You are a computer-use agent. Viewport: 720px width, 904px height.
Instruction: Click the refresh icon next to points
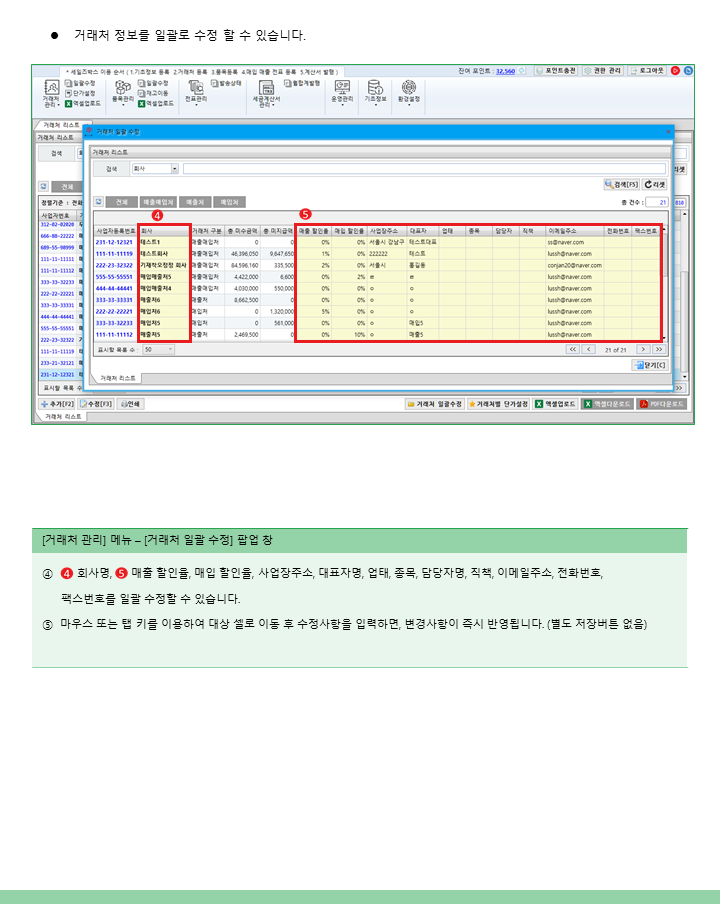pyautogui.click(x=522, y=70)
